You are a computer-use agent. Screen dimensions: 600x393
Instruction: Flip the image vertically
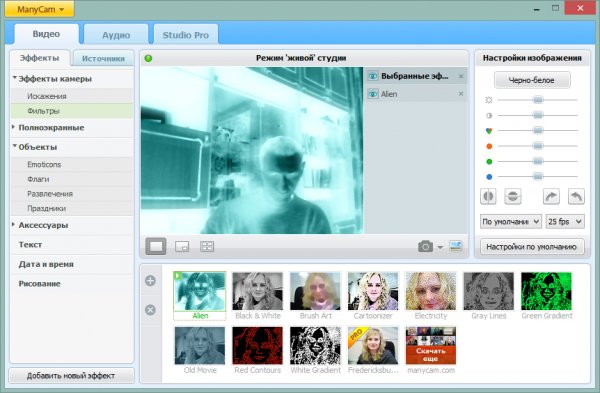click(x=513, y=196)
